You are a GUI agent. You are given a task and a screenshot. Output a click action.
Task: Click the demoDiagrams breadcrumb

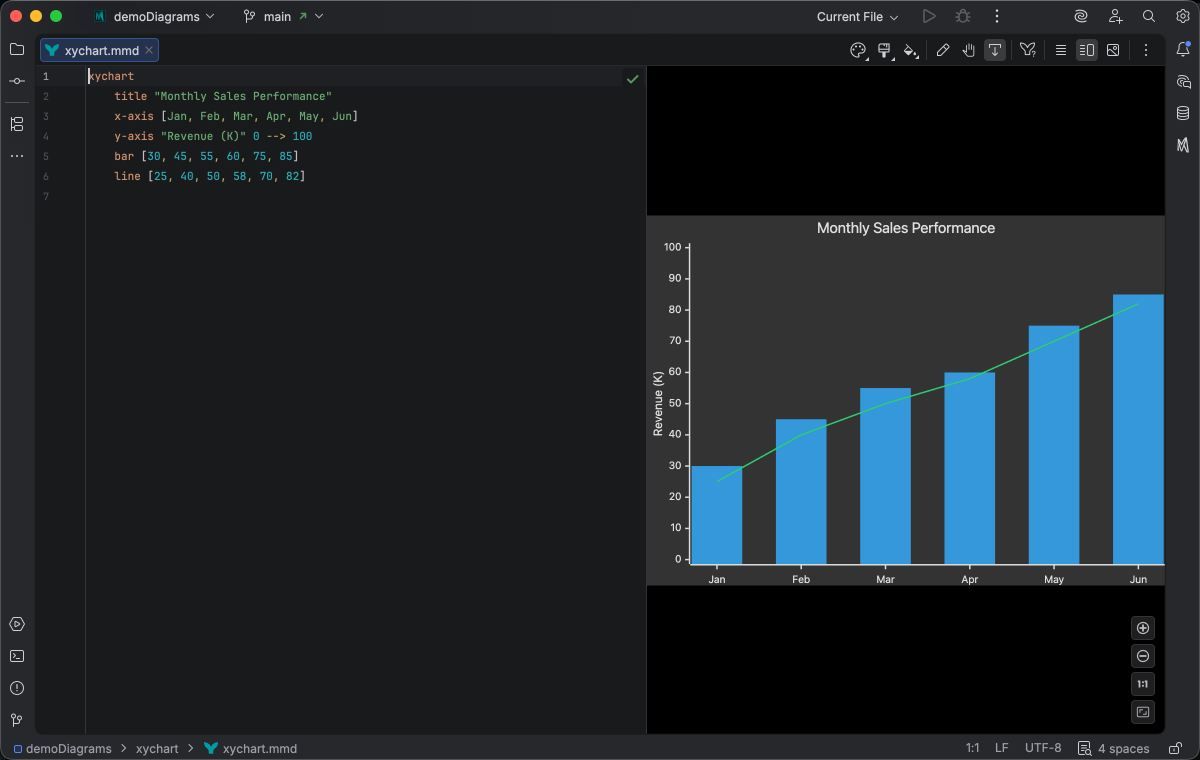64,748
